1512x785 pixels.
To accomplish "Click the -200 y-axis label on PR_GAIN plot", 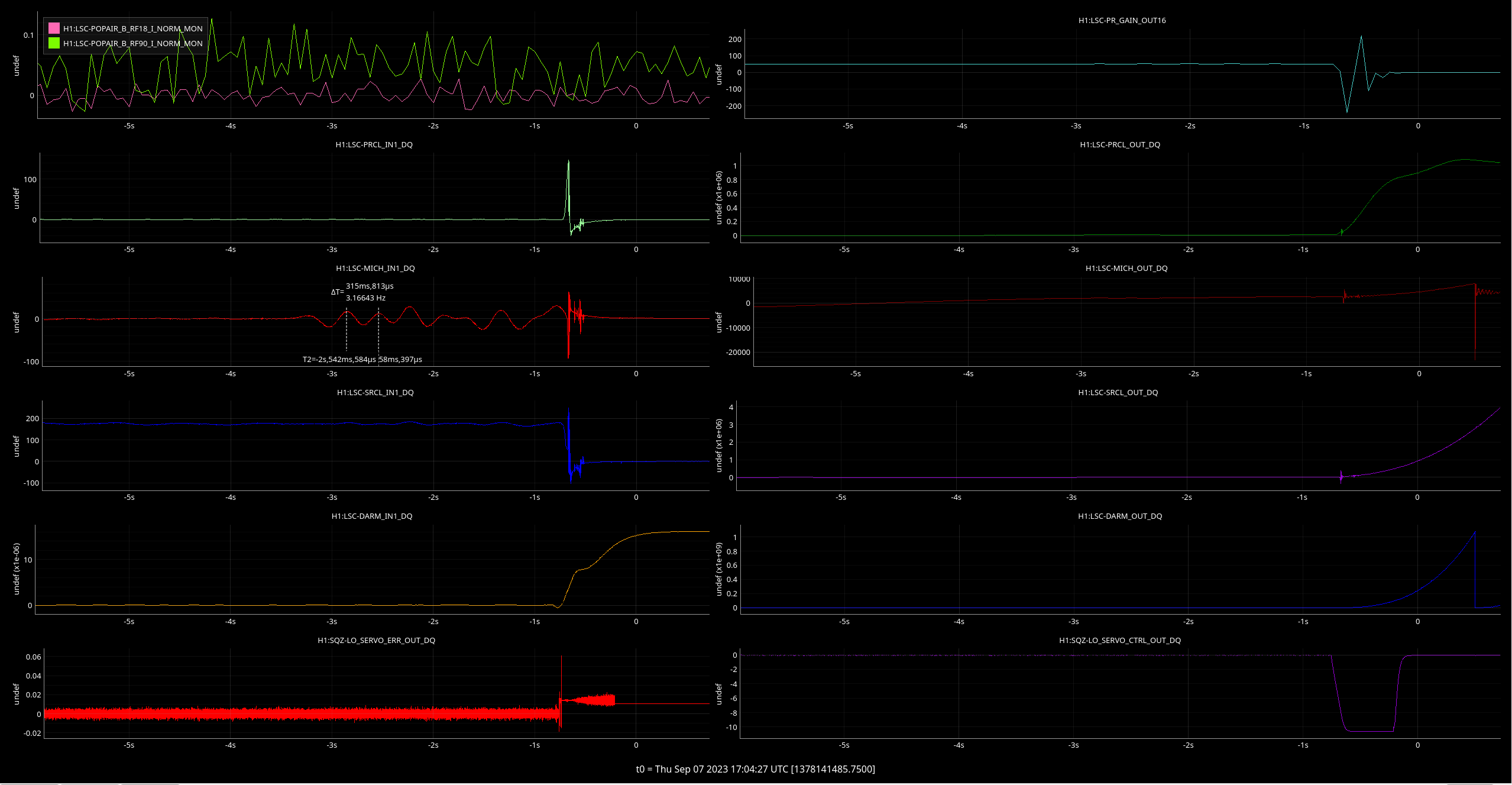I will (734, 106).
